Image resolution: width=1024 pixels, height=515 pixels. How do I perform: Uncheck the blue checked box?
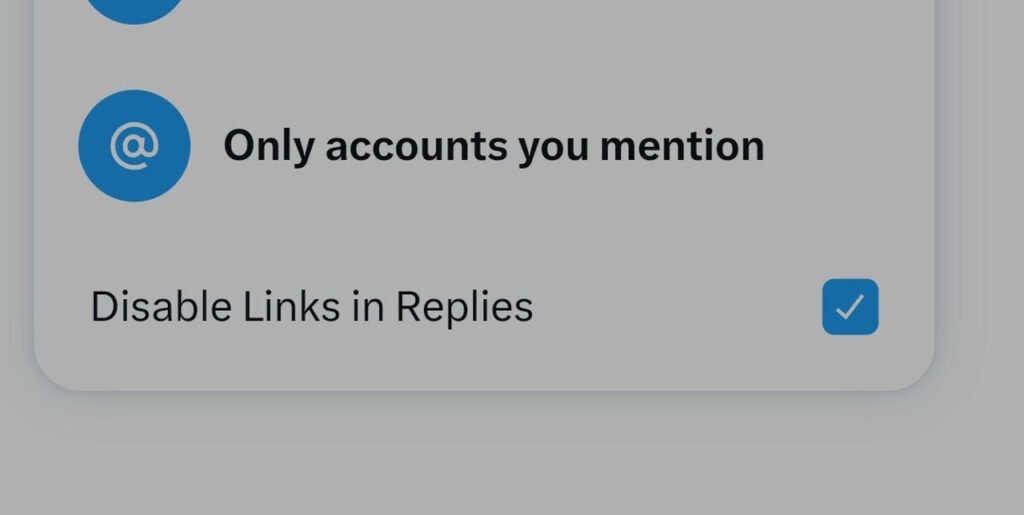point(850,307)
